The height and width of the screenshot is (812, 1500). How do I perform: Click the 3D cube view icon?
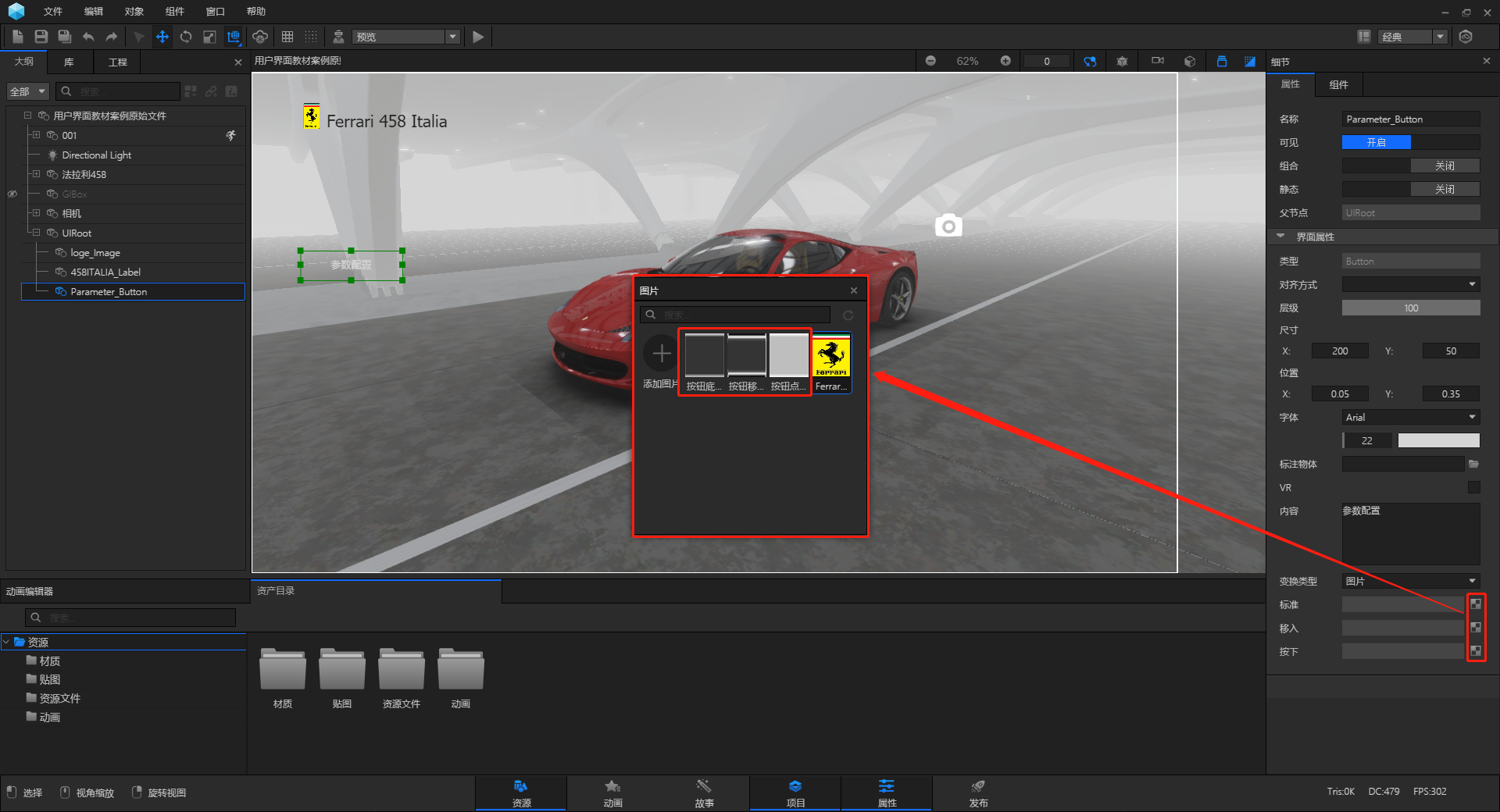[1190, 61]
